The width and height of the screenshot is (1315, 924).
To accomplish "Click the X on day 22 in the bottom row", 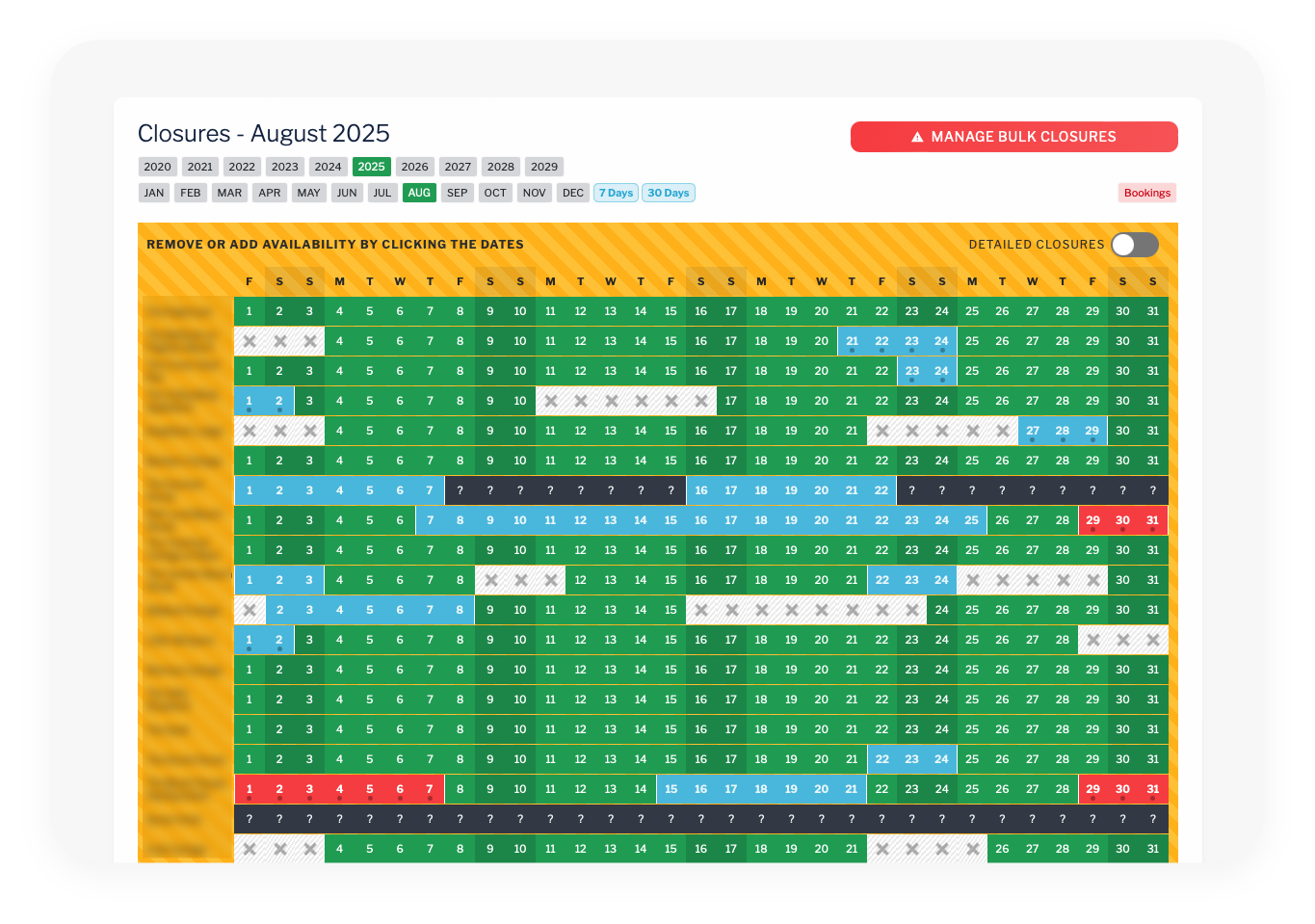I will tap(882, 849).
